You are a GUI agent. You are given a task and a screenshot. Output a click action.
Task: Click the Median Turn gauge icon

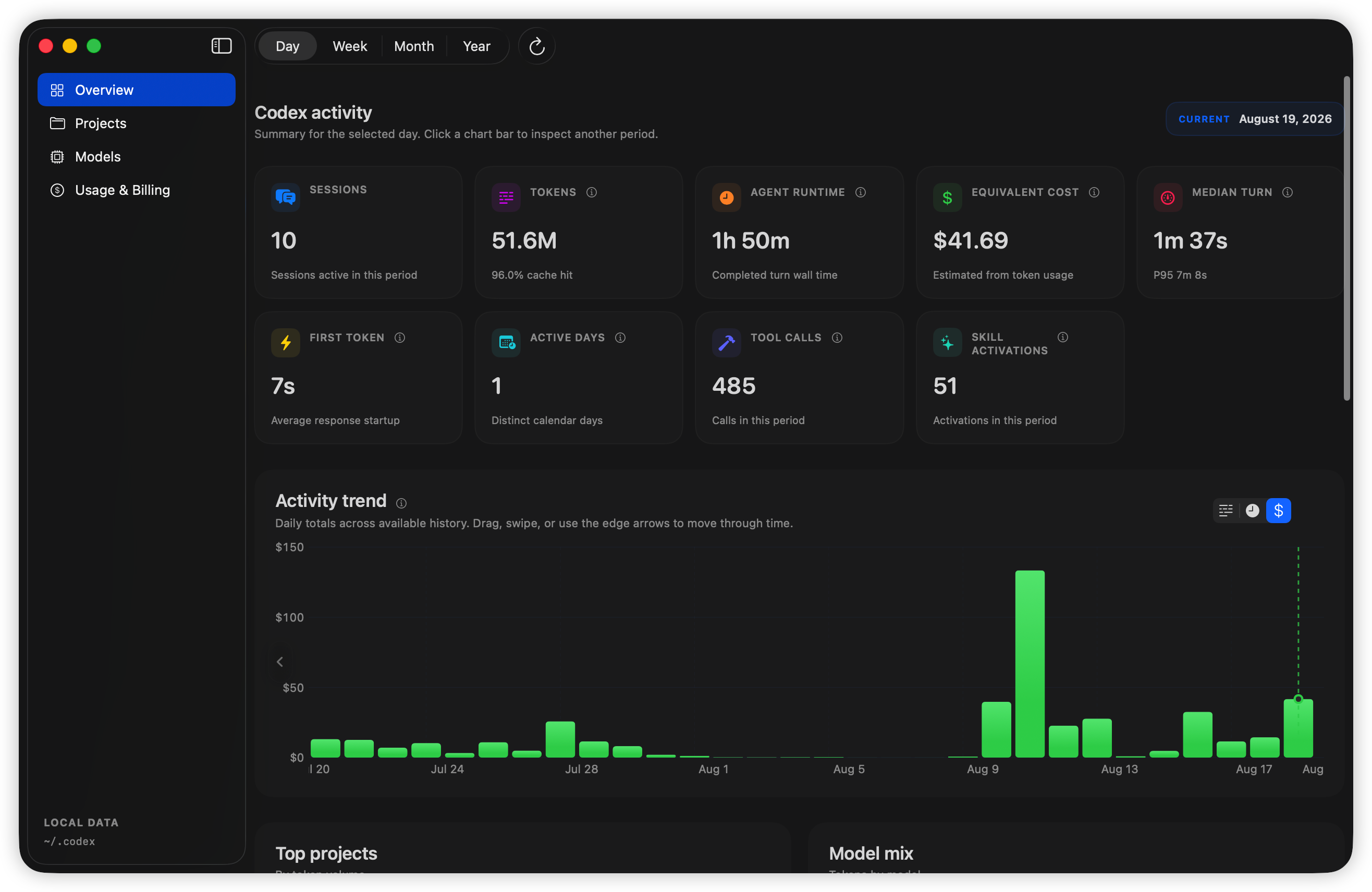pos(1168,197)
